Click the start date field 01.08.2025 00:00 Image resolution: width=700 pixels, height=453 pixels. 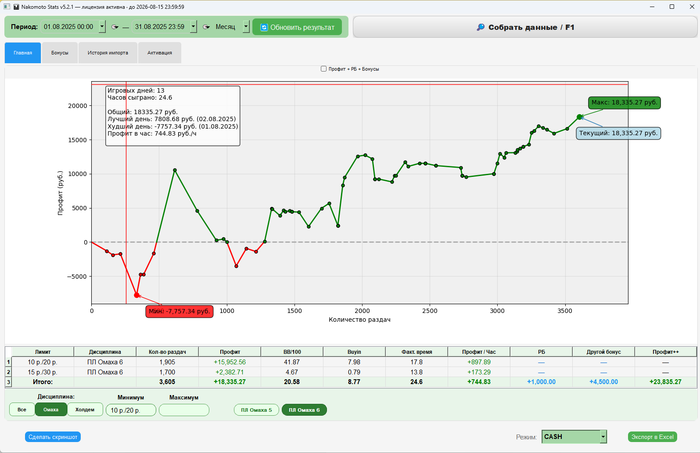point(71,27)
